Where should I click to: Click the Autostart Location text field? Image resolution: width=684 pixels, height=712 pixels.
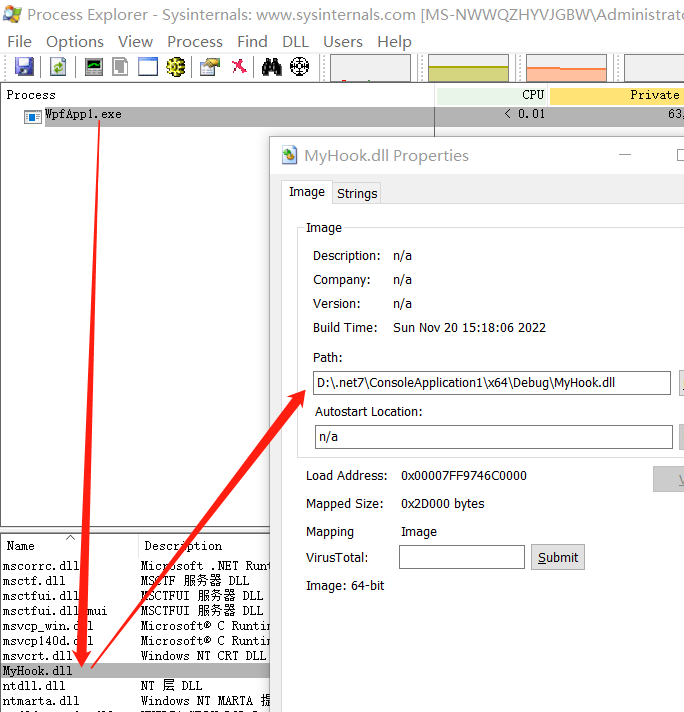click(x=493, y=437)
